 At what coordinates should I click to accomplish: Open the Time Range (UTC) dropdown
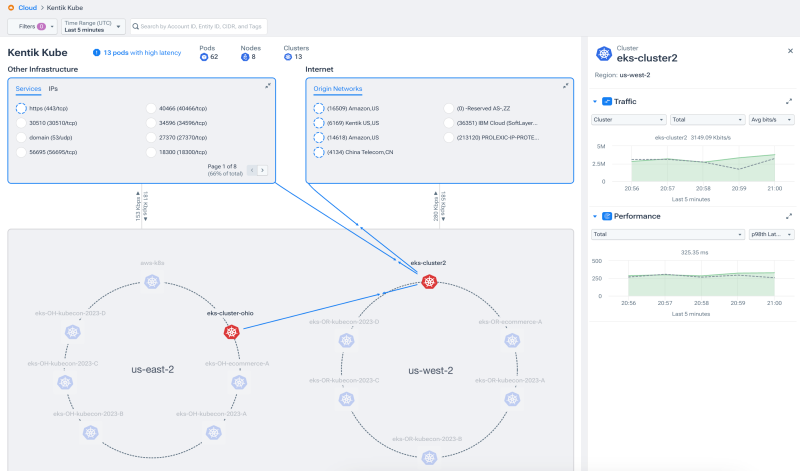tap(93, 27)
